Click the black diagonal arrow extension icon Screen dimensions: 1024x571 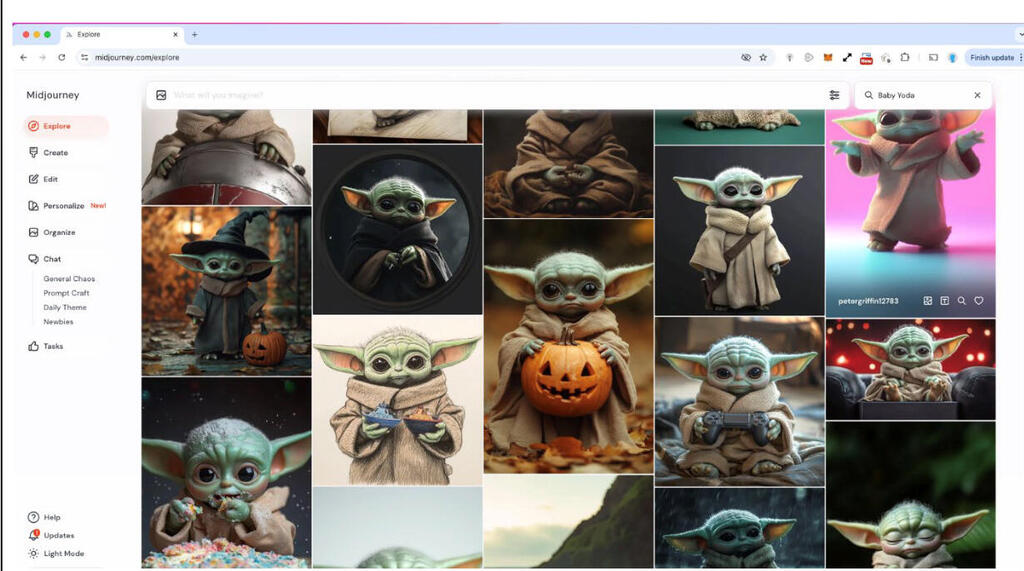tap(847, 57)
